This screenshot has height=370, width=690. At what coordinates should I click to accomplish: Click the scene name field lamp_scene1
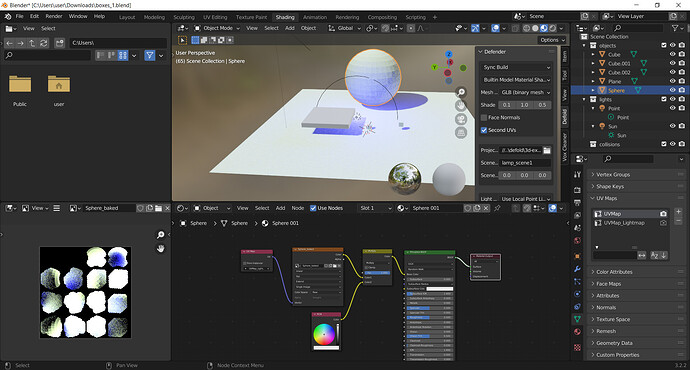click(525, 163)
